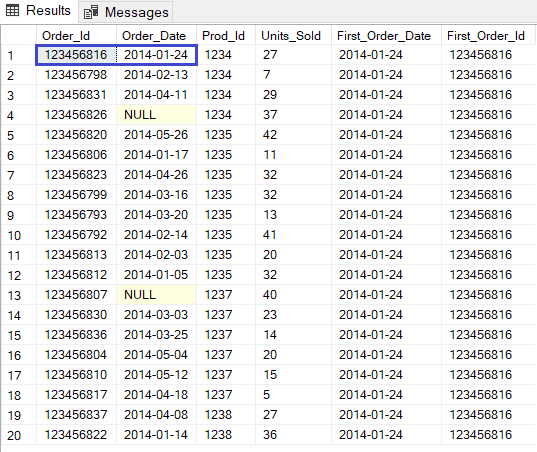Click Order_Date cell 2014-04-08
This screenshot has height=452, width=537.
[157, 415]
